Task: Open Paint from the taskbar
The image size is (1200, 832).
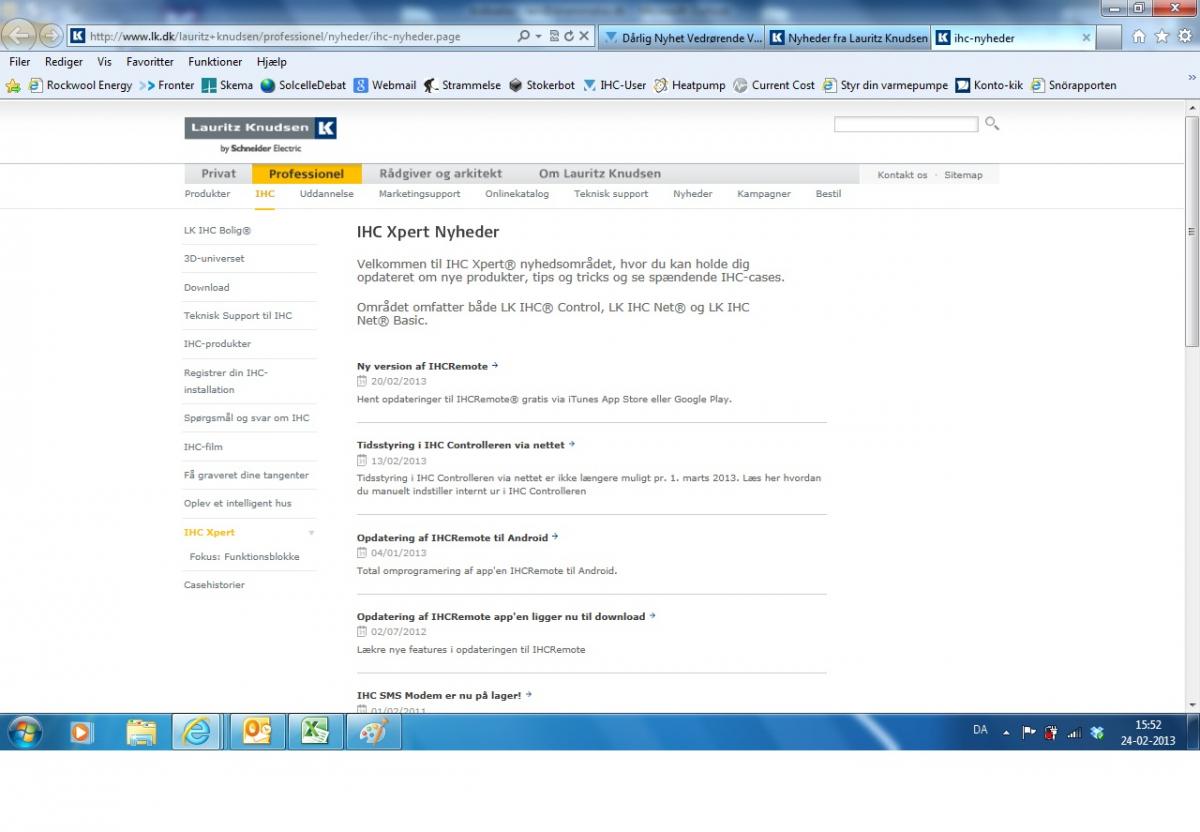Action: point(373,733)
